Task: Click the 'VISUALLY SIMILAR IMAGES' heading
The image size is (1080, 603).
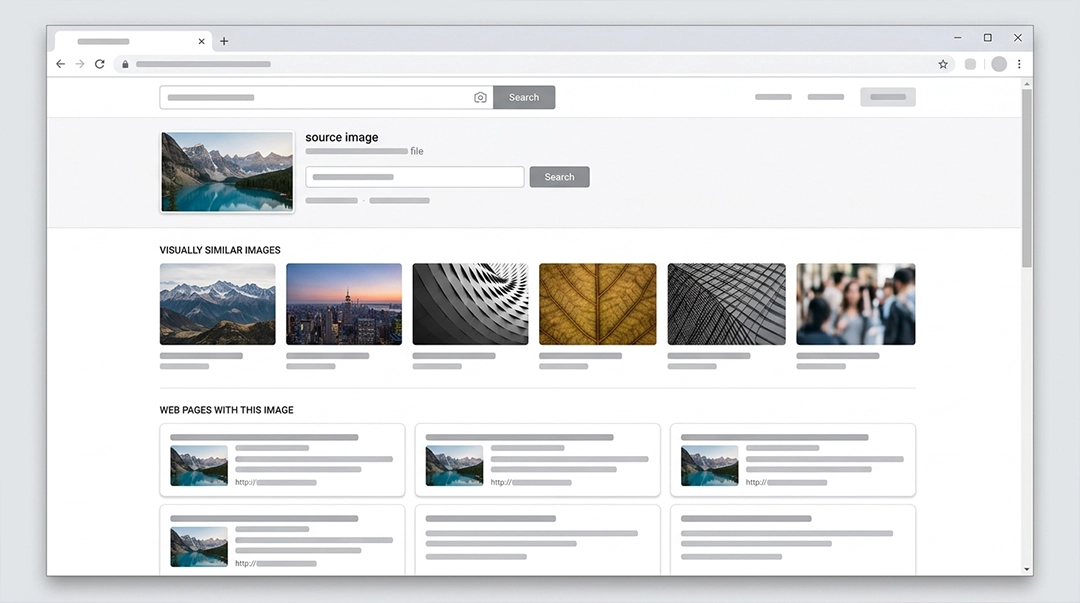Action: coord(220,250)
